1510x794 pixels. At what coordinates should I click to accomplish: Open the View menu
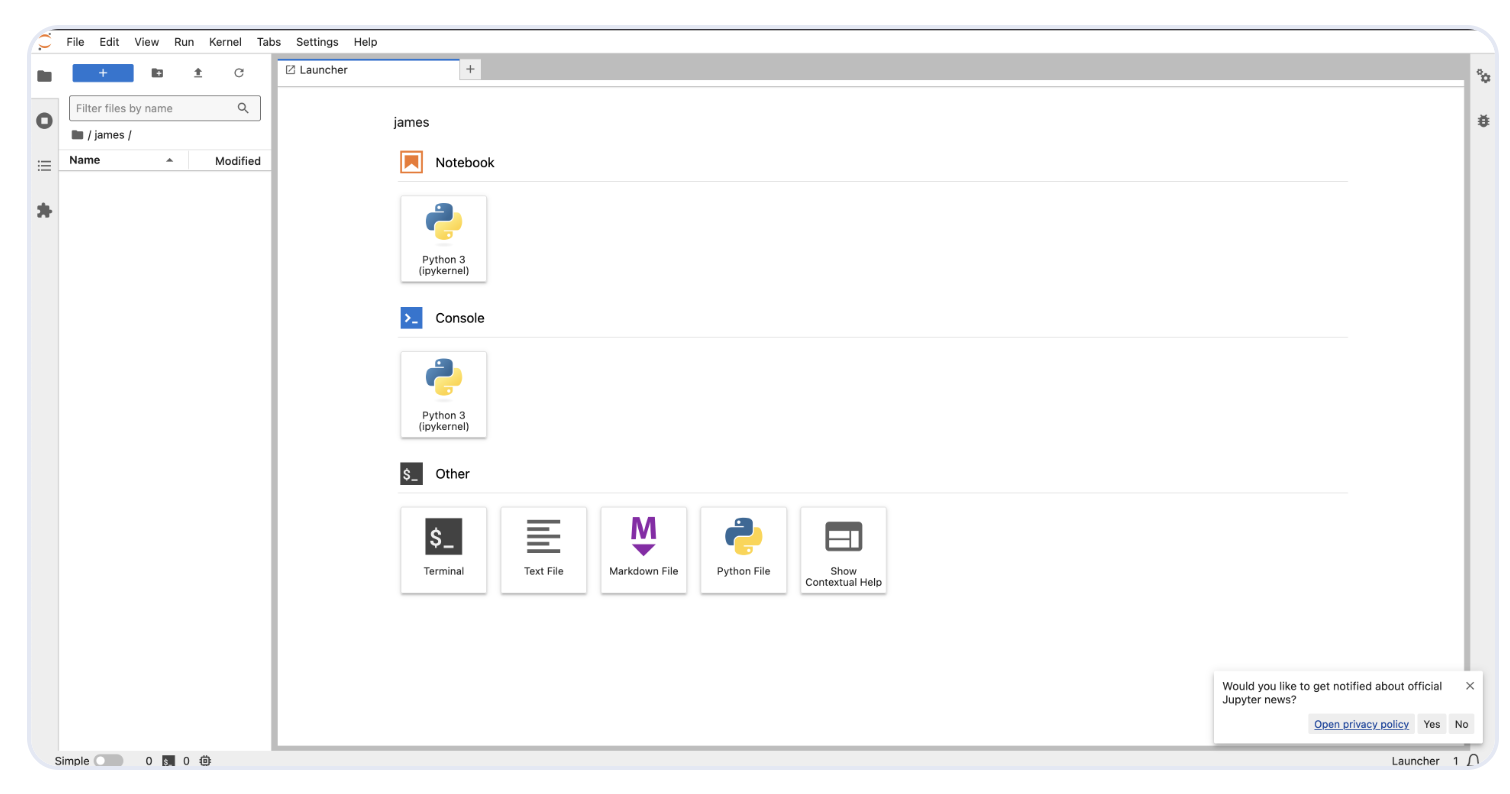[147, 42]
